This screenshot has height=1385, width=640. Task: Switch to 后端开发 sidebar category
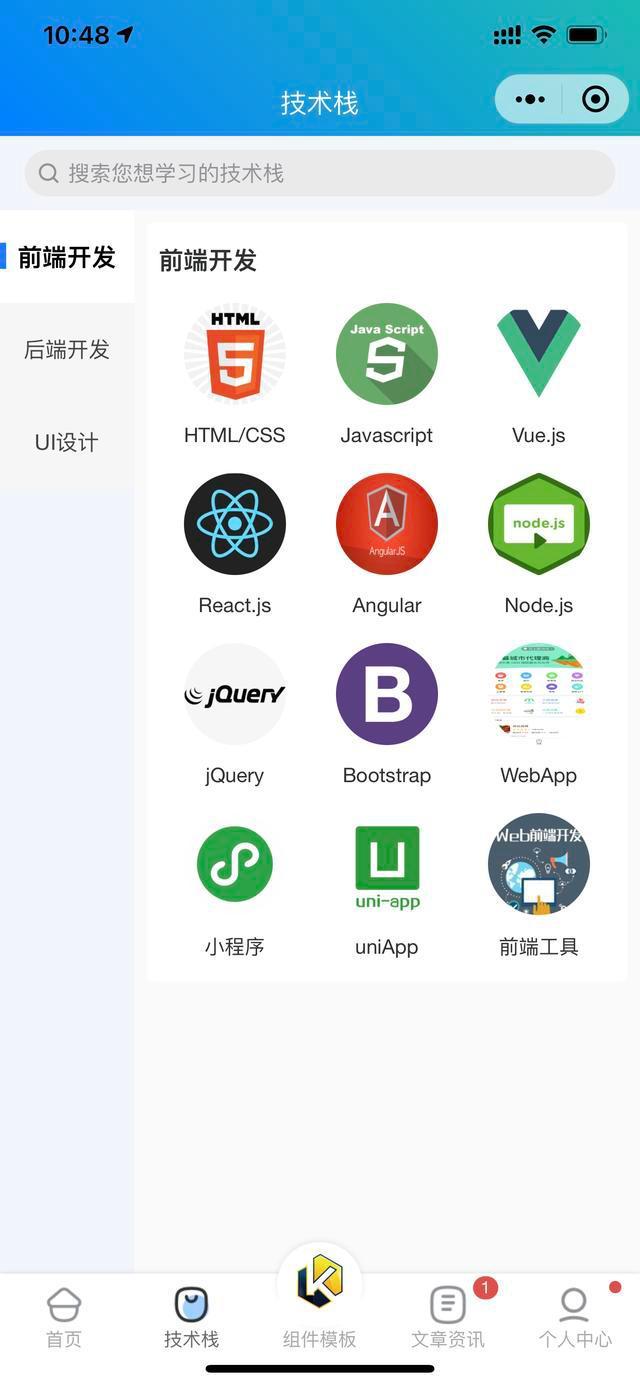click(67, 349)
